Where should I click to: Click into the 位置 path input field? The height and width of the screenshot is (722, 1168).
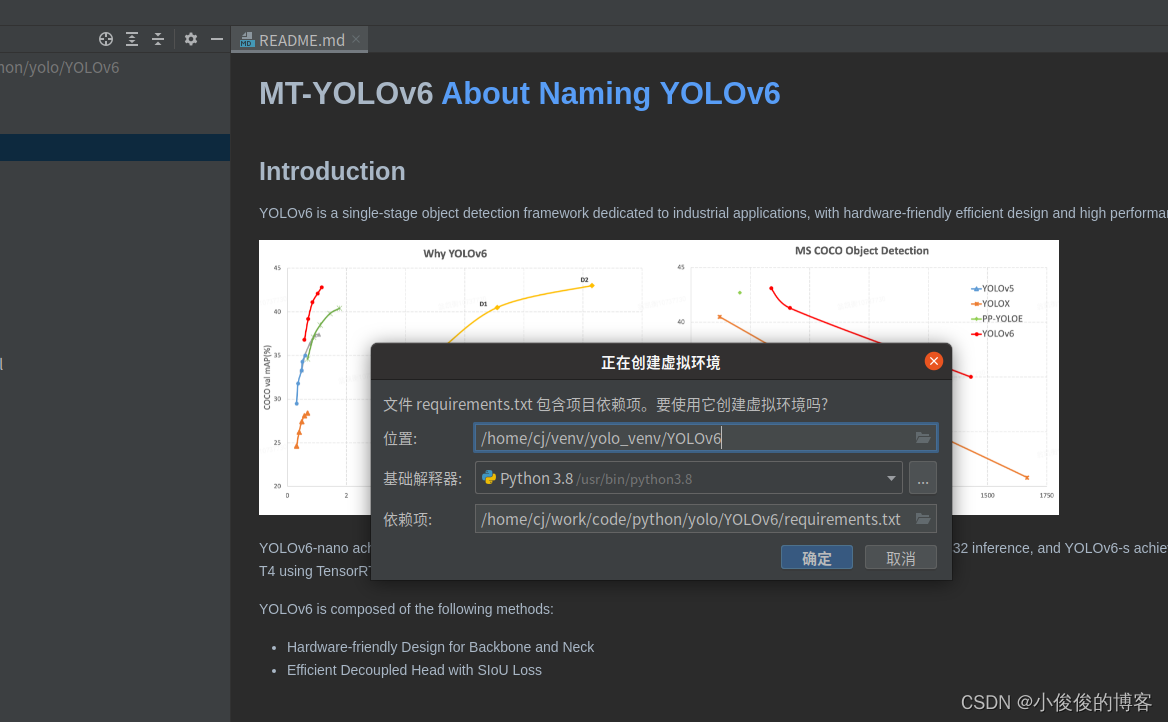[690, 438]
